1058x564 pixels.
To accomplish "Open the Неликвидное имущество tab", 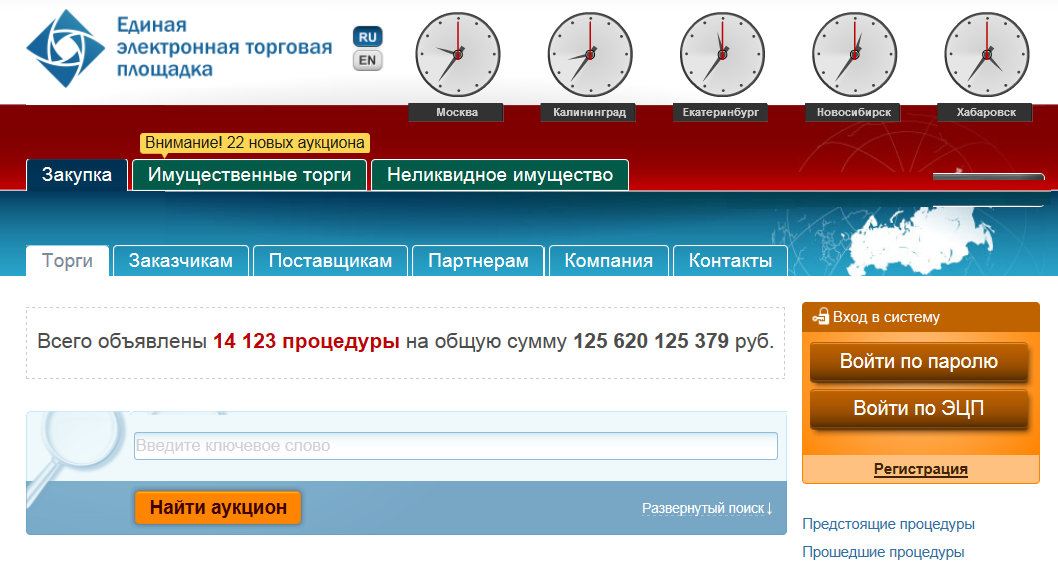I will click(x=500, y=175).
